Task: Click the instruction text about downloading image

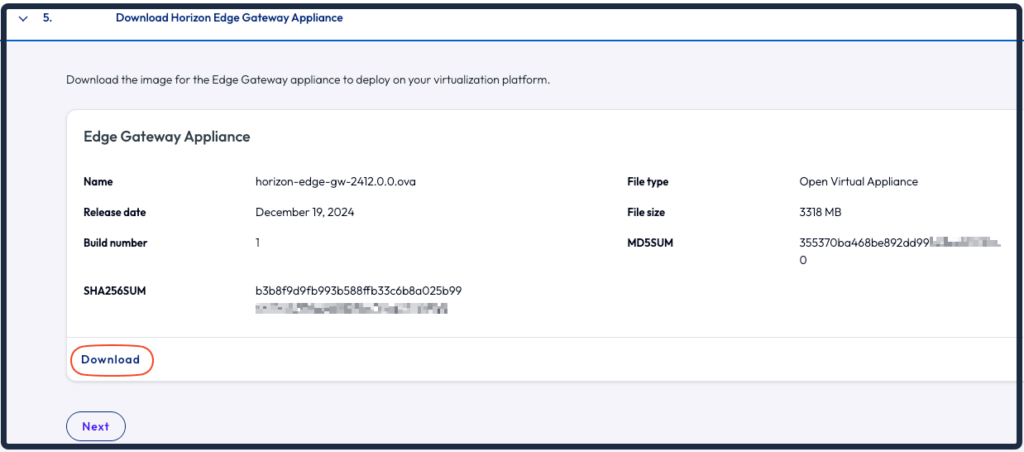Action: (308, 82)
